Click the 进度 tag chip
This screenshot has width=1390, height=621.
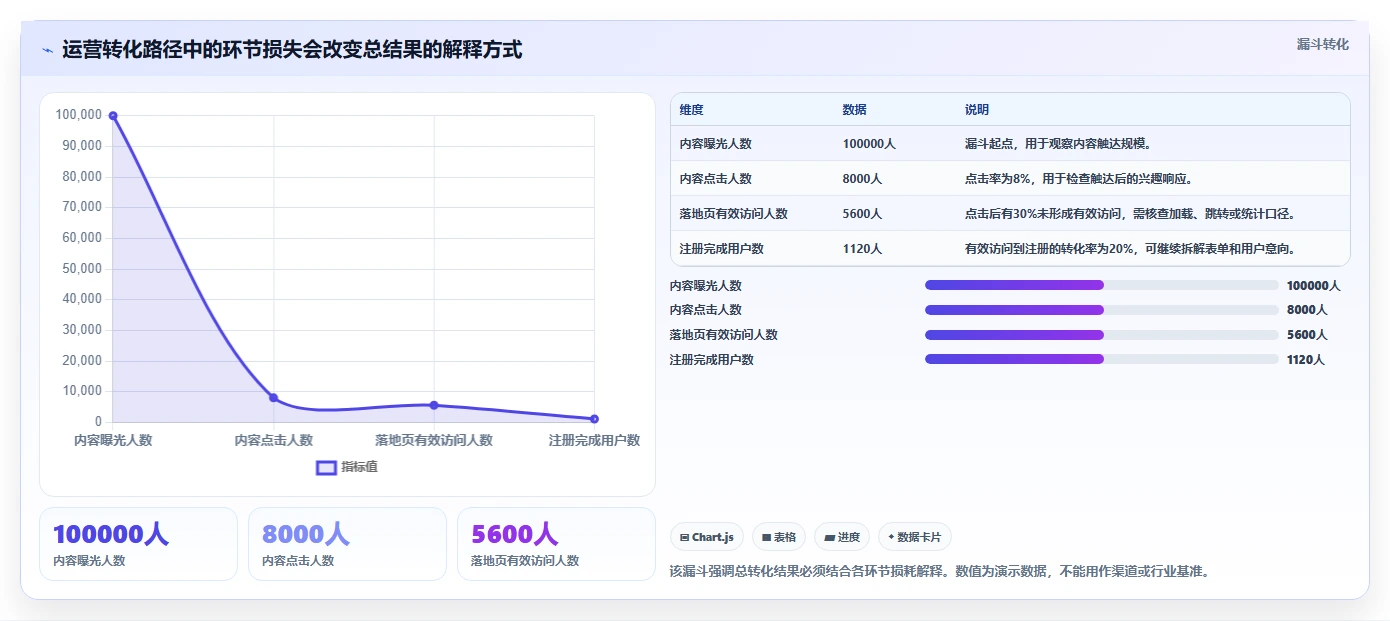[842, 537]
